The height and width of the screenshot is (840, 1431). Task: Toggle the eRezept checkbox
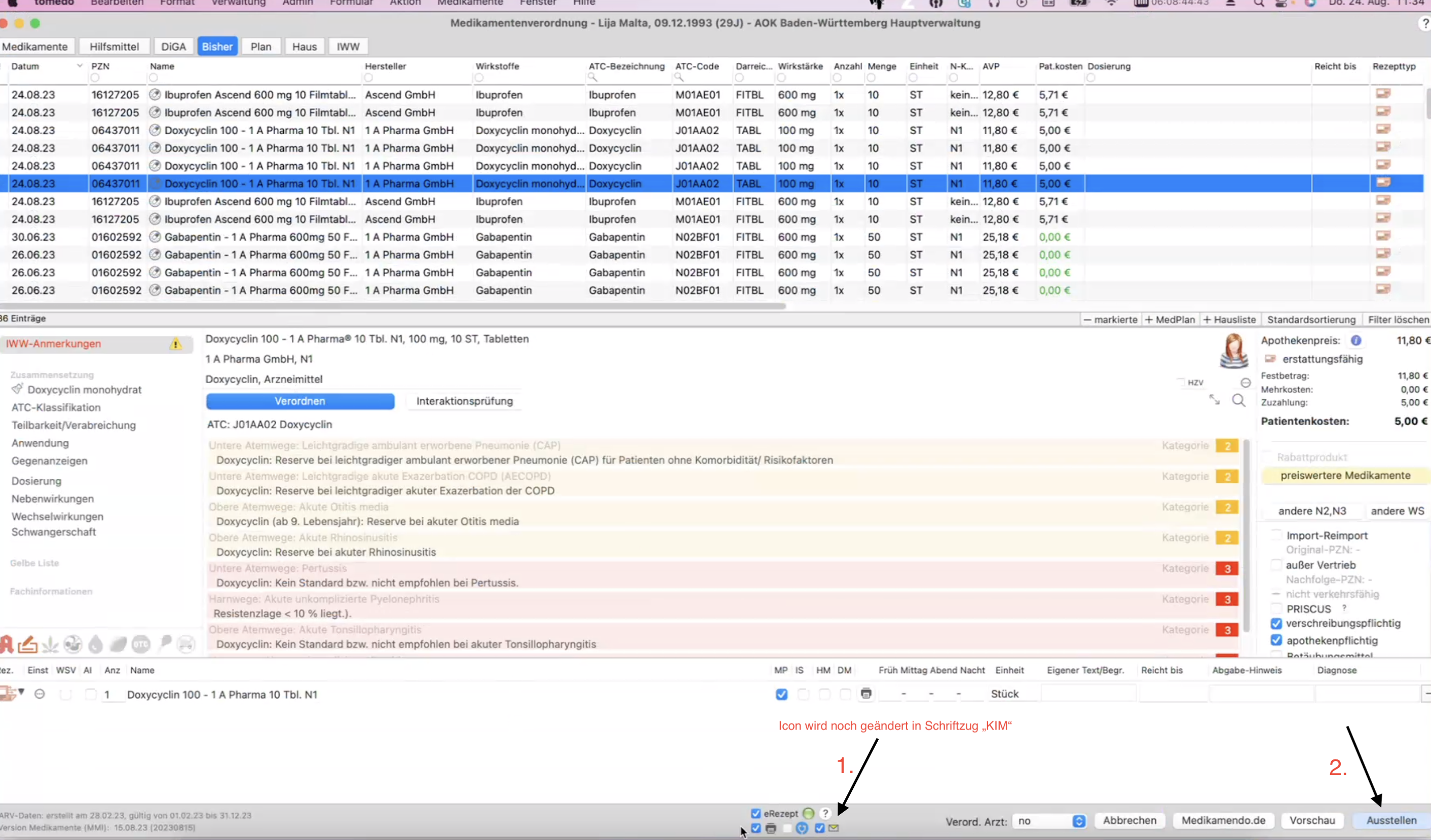pos(756,813)
